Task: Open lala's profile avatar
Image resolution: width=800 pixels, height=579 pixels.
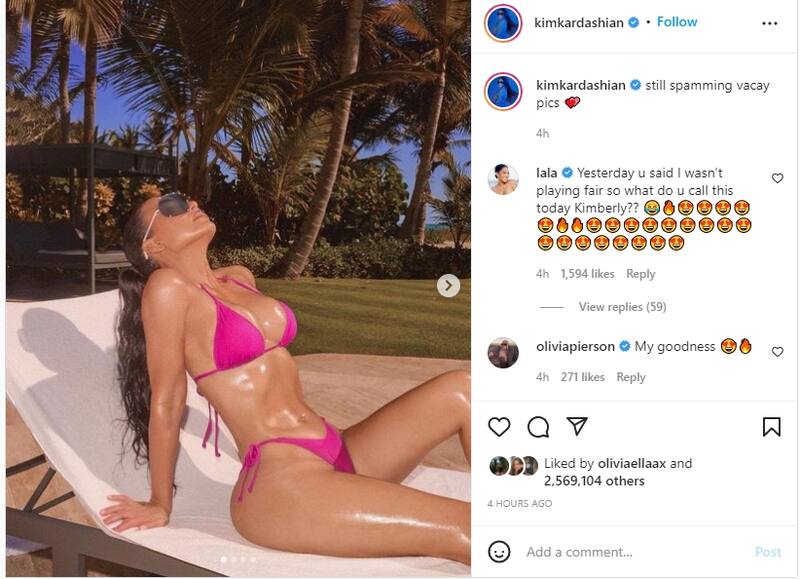Action: pyautogui.click(x=503, y=180)
